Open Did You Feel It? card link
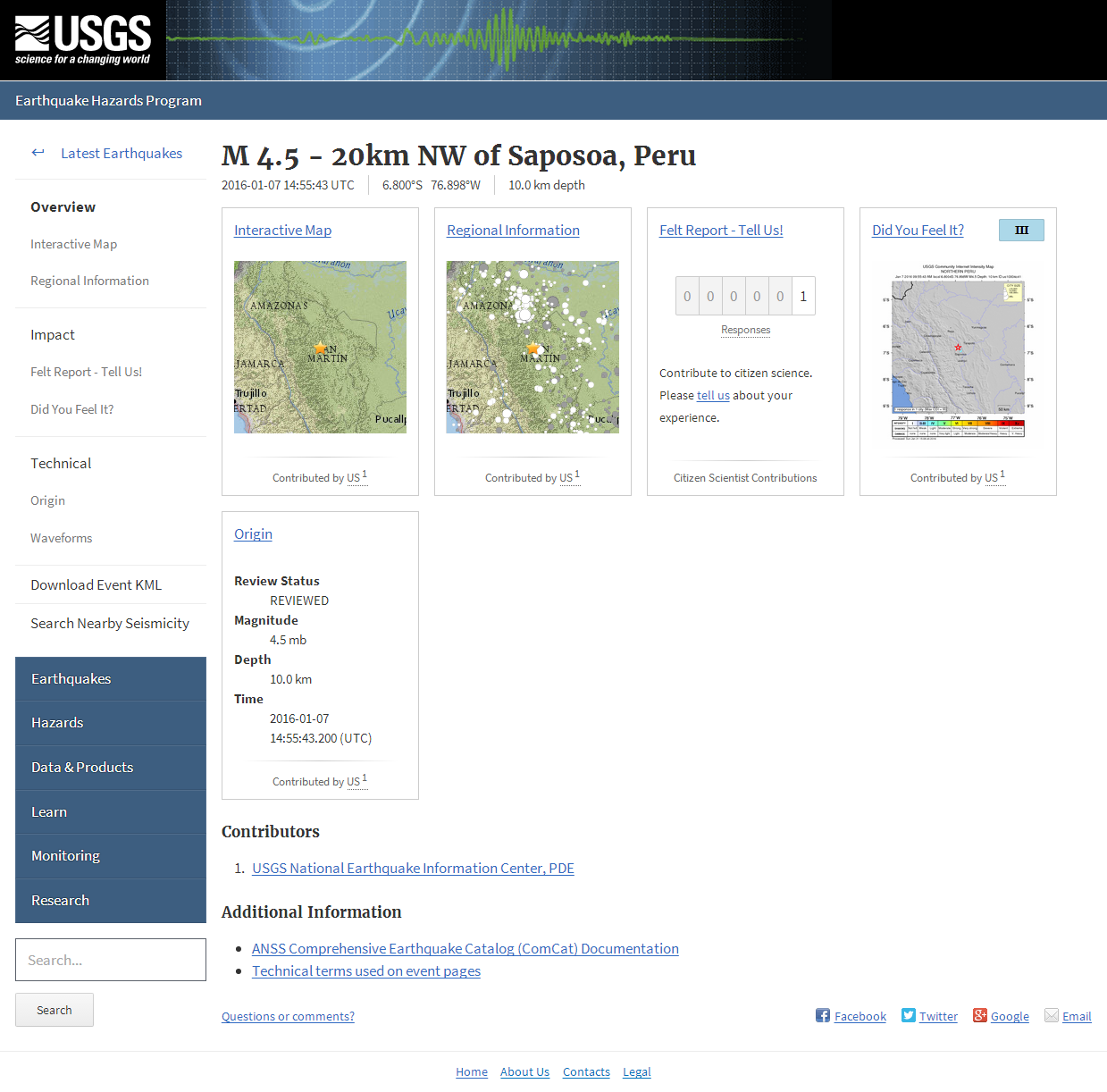The image size is (1107, 1092). click(918, 230)
